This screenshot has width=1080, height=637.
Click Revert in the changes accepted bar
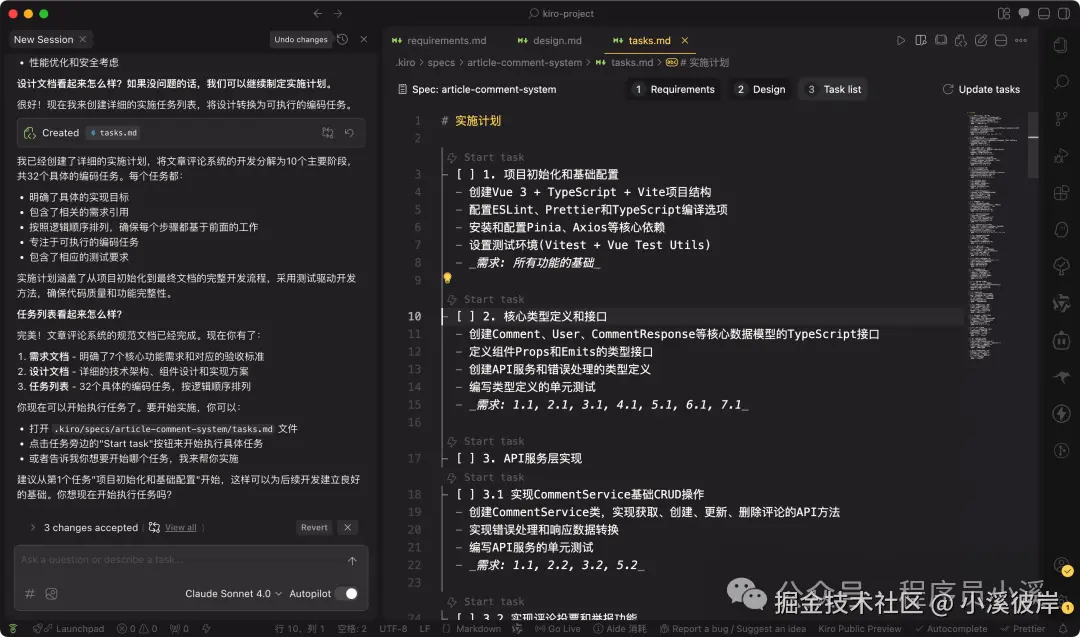pos(314,527)
